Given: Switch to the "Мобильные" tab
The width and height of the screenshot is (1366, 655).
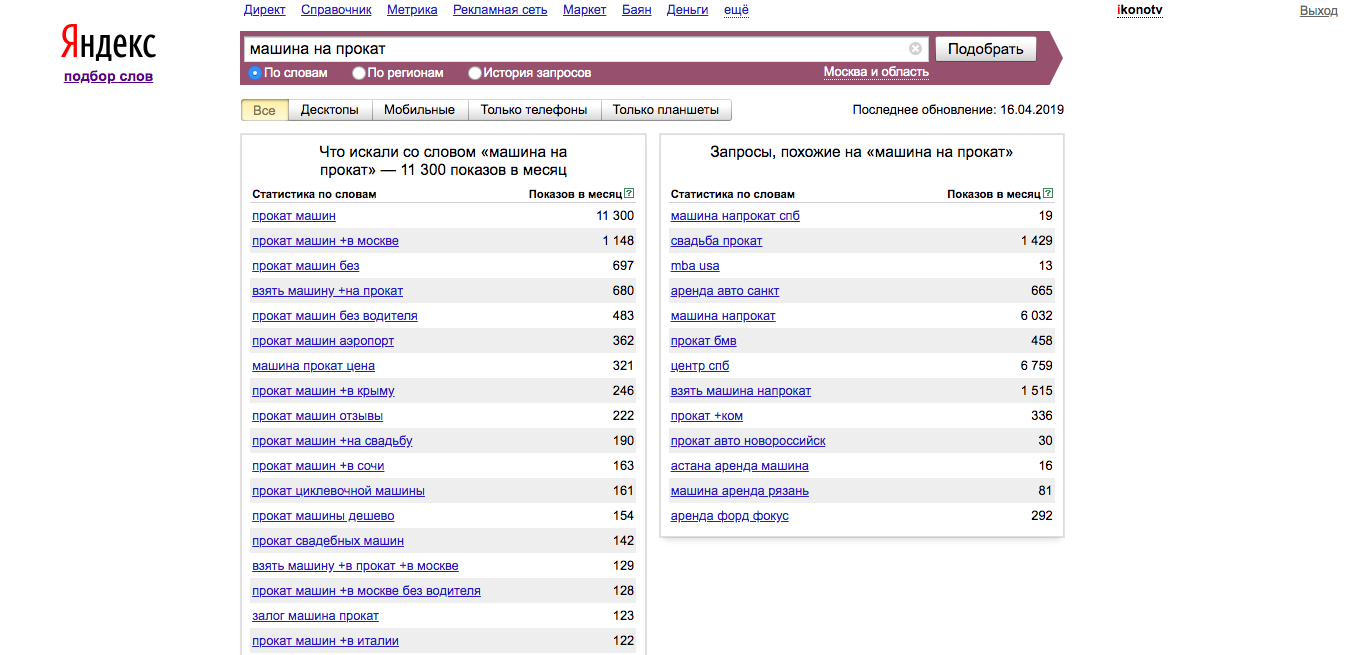Looking at the screenshot, I should point(419,110).
